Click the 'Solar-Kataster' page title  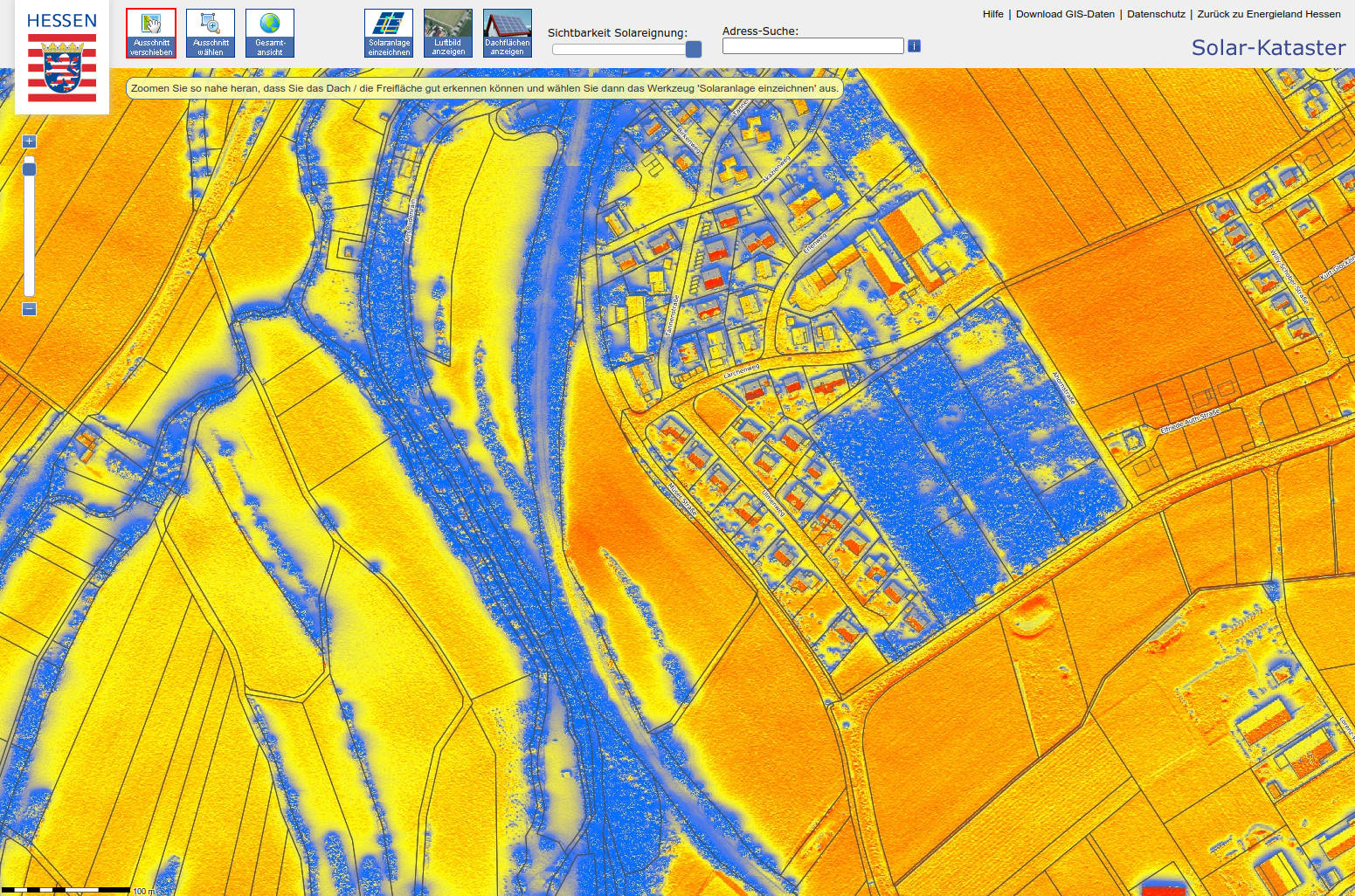click(x=1268, y=47)
